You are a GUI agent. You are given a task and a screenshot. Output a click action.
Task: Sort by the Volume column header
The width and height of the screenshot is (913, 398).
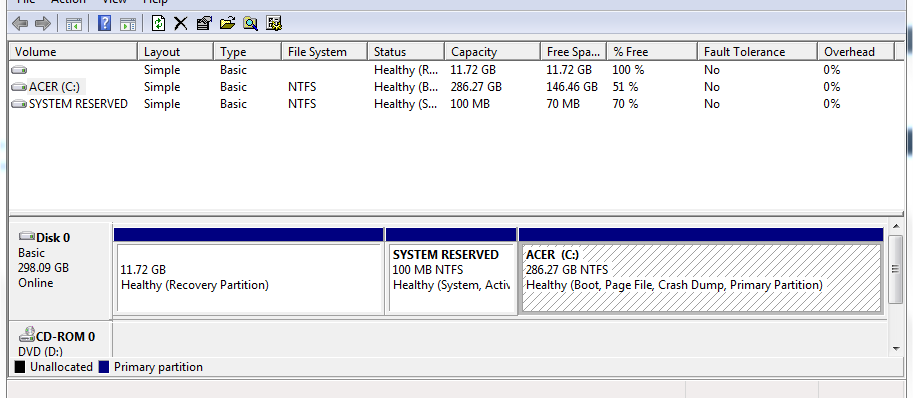coord(73,52)
